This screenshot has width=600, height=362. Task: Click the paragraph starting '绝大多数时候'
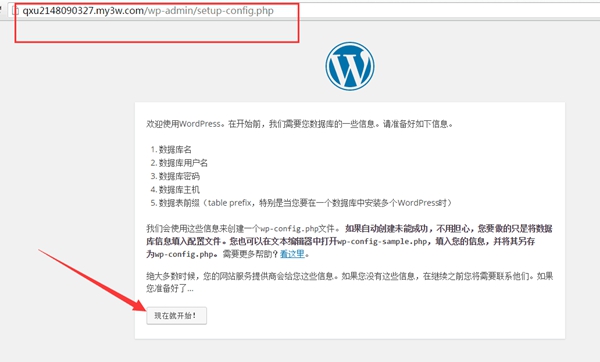350,282
